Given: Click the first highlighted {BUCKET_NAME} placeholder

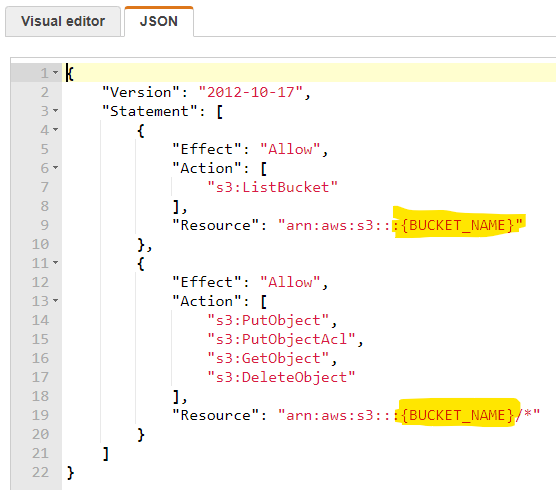Looking at the screenshot, I should pyautogui.click(x=457, y=225).
